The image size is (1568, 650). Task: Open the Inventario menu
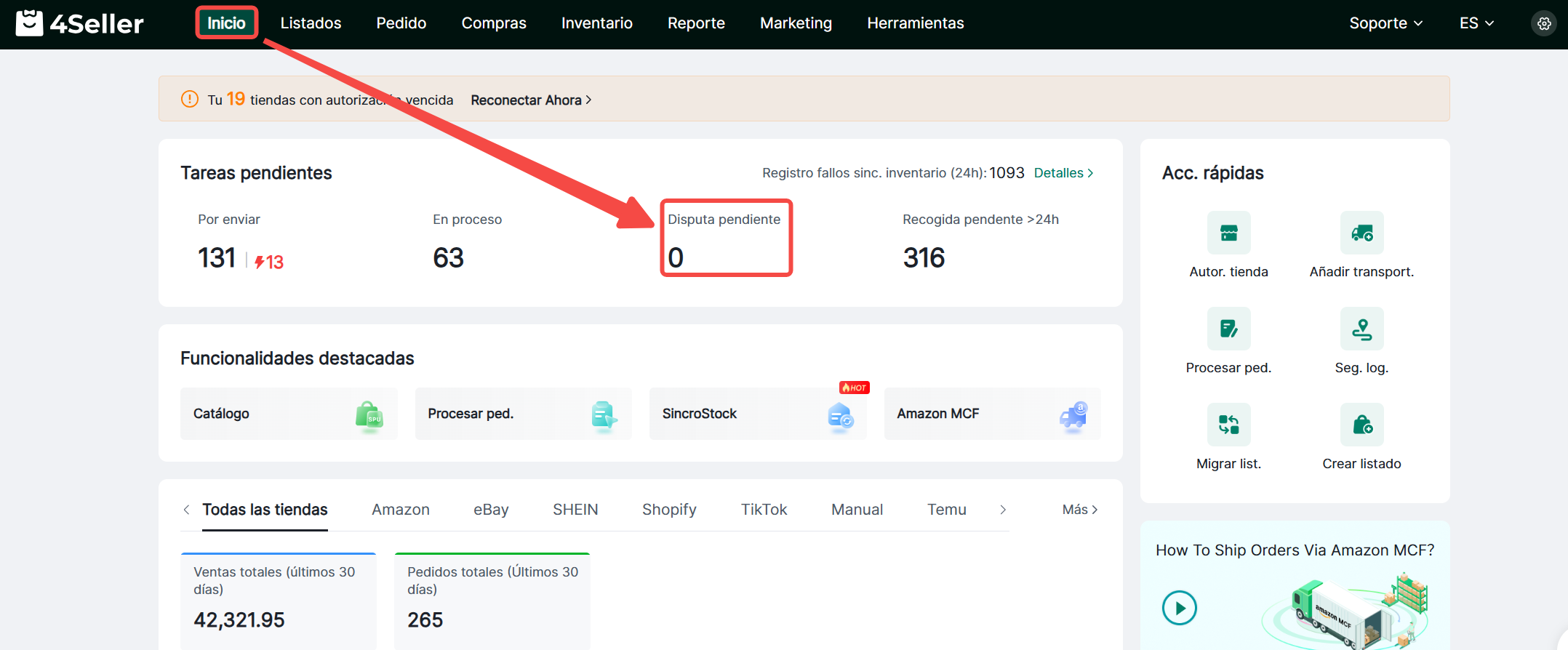596,23
